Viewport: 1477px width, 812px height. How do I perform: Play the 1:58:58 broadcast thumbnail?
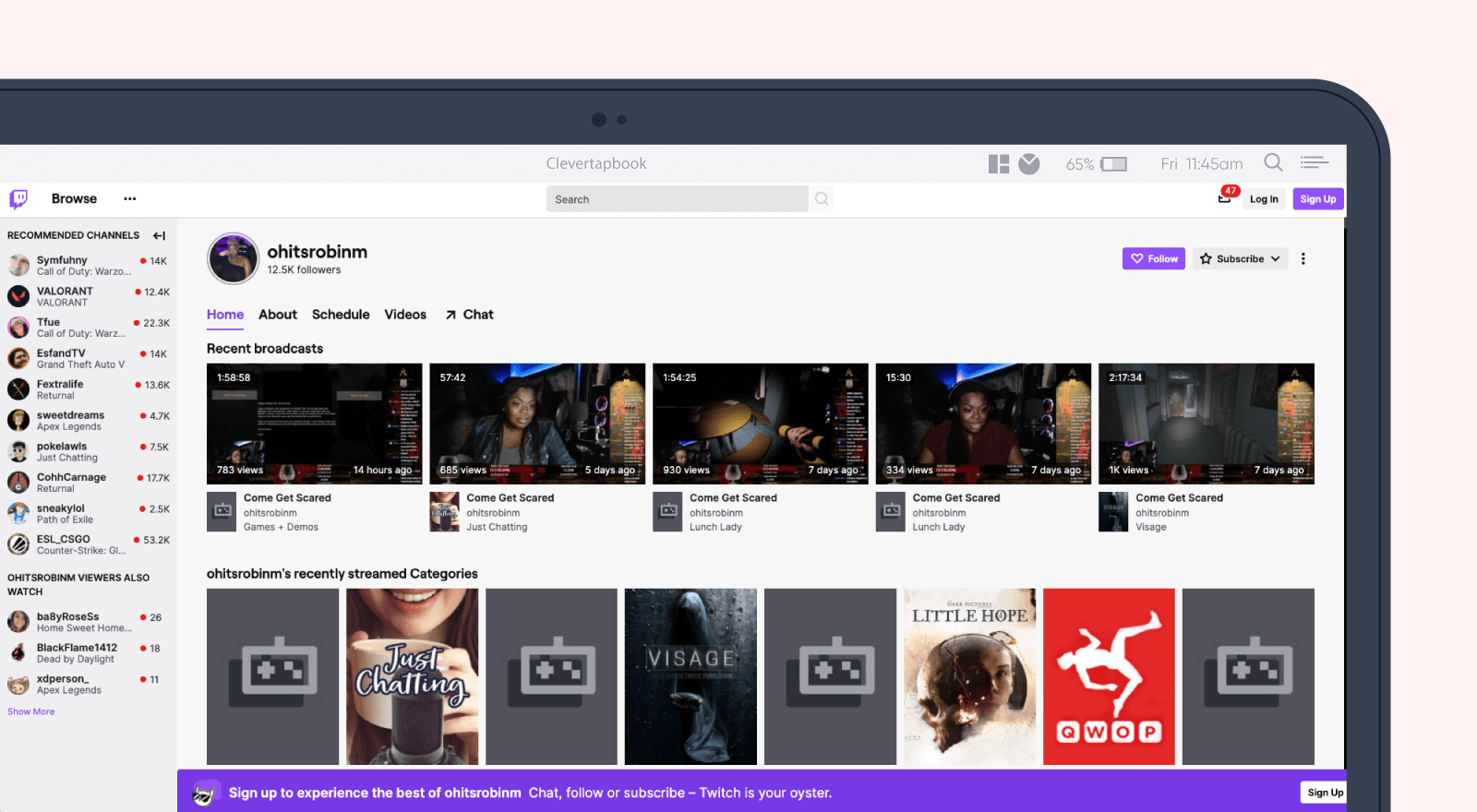[x=315, y=424]
